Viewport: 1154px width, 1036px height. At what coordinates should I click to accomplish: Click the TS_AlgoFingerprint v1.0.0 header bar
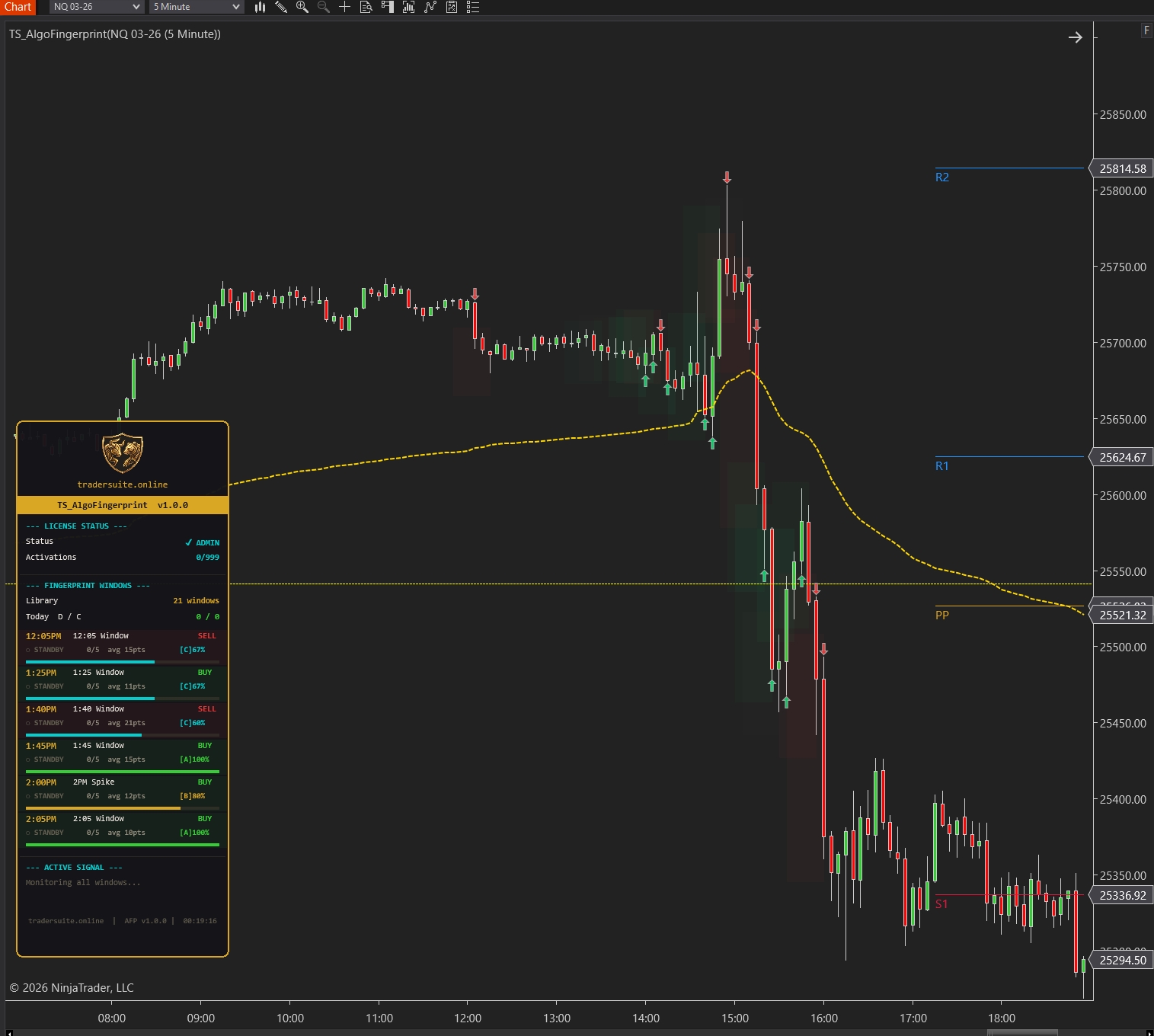tap(123, 505)
